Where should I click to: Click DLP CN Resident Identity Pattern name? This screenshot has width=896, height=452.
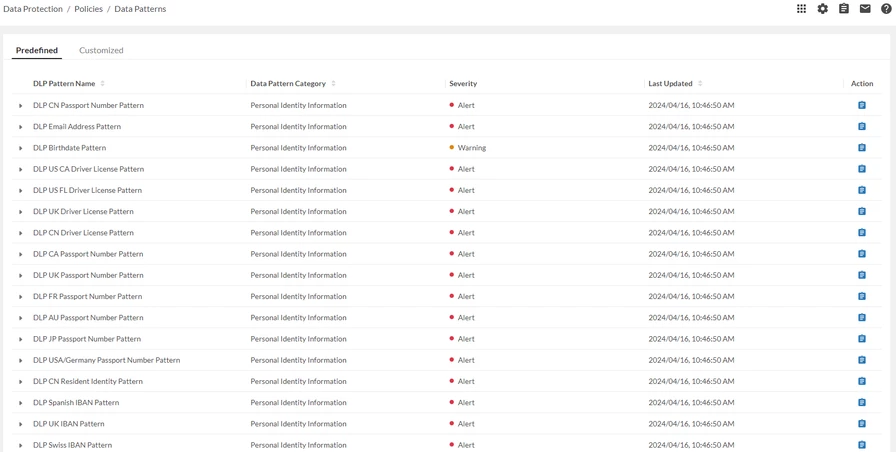[x=88, y=381]
